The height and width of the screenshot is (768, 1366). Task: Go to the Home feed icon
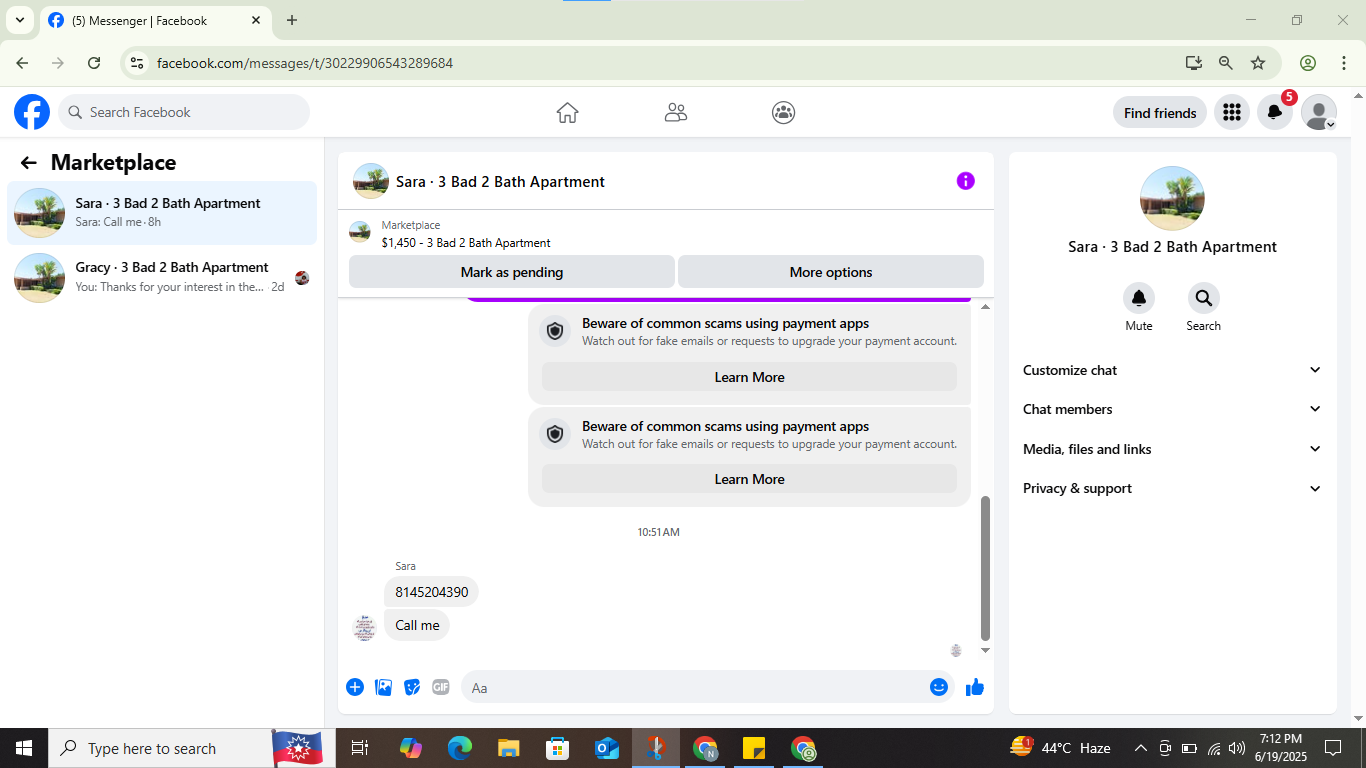pyautogui.click(x=568, y=113)
